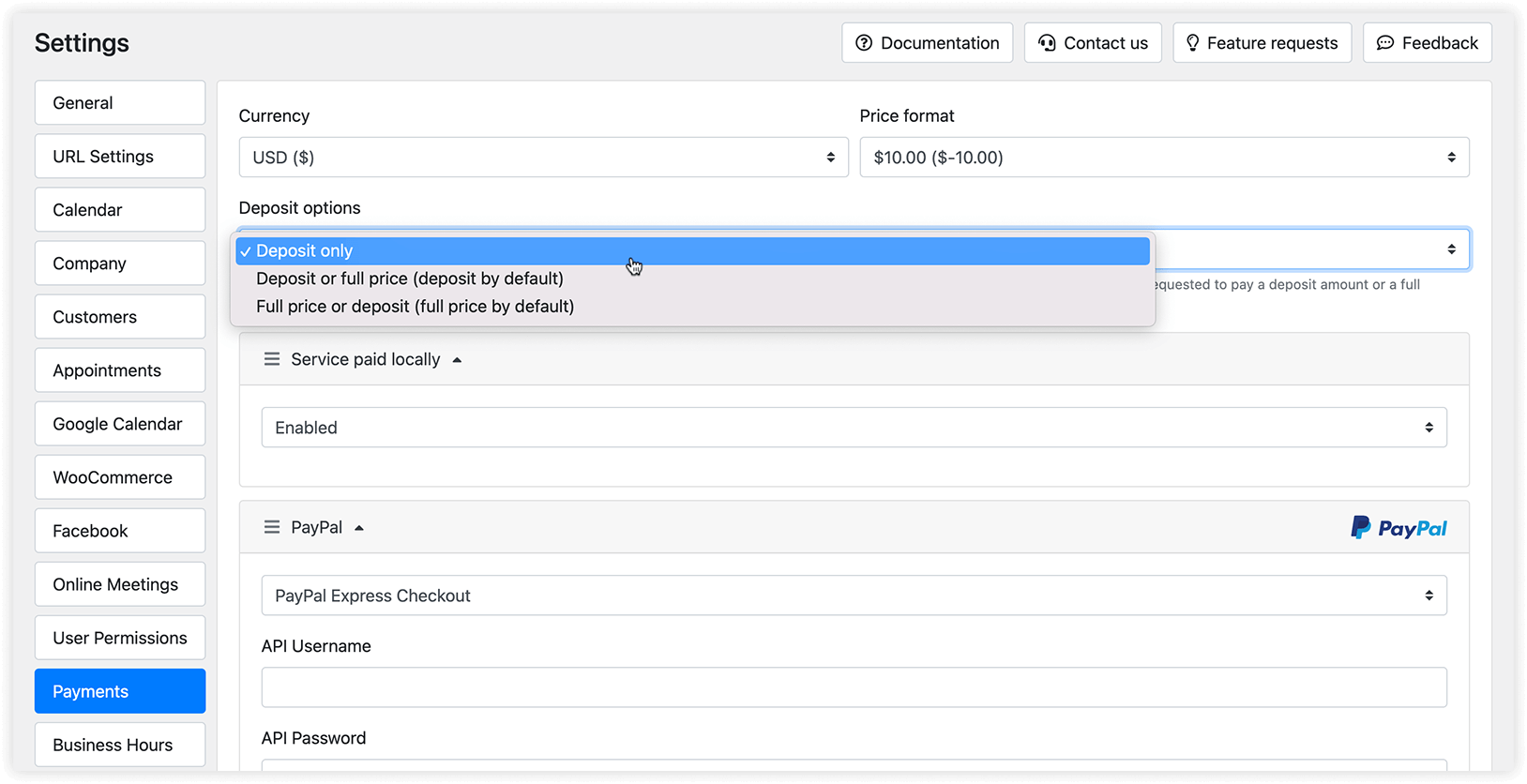Open the Currency dropdown
The image size is (1527, 784).
pos(543,158)
